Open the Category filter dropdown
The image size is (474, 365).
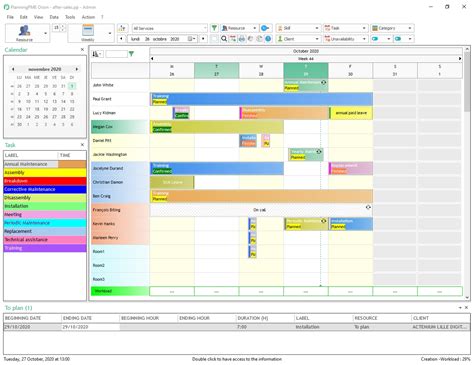pos(392,28)
